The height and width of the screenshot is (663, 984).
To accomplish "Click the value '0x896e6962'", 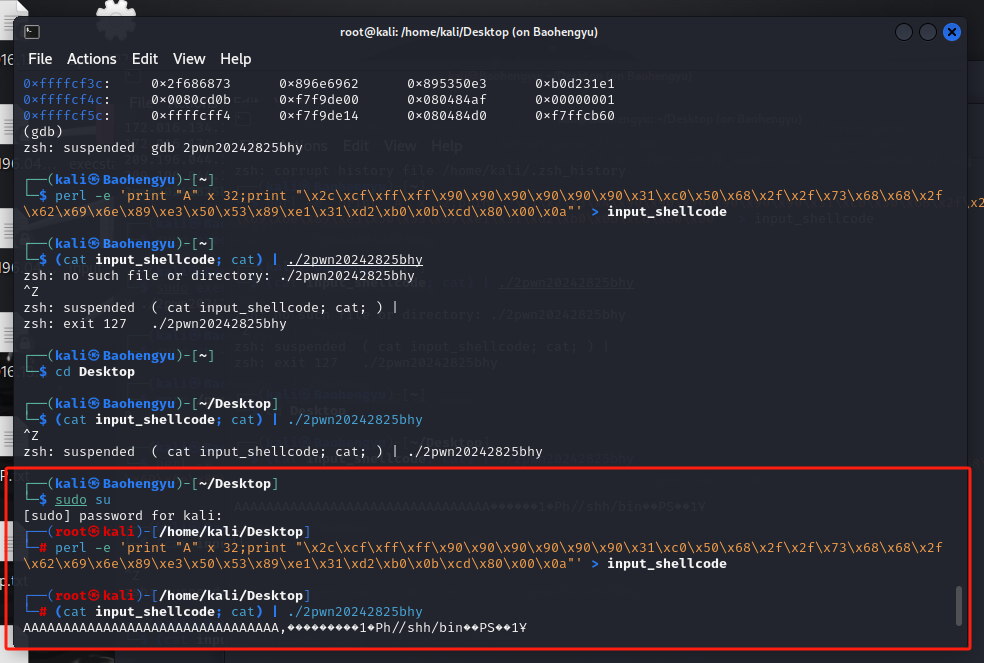I will click(x=319, y=84).
